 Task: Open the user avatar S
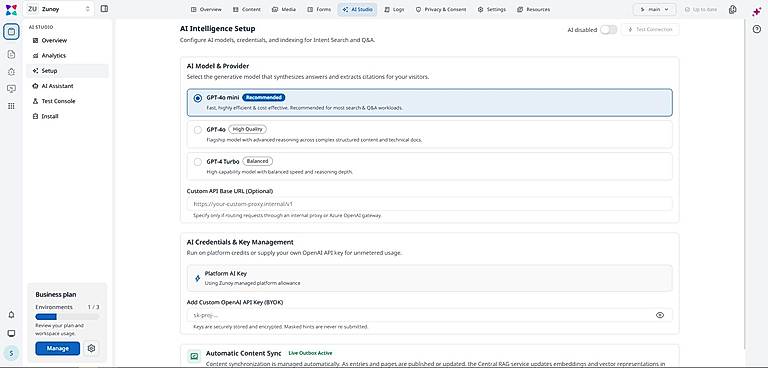coord(11,352)
